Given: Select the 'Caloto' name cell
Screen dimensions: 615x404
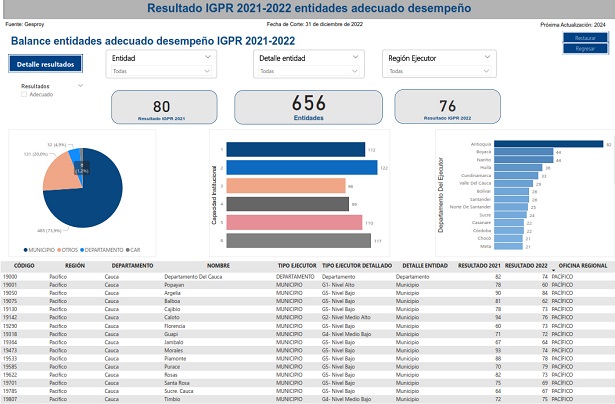Looking at the screenshot, I should (x=171, y=317).
